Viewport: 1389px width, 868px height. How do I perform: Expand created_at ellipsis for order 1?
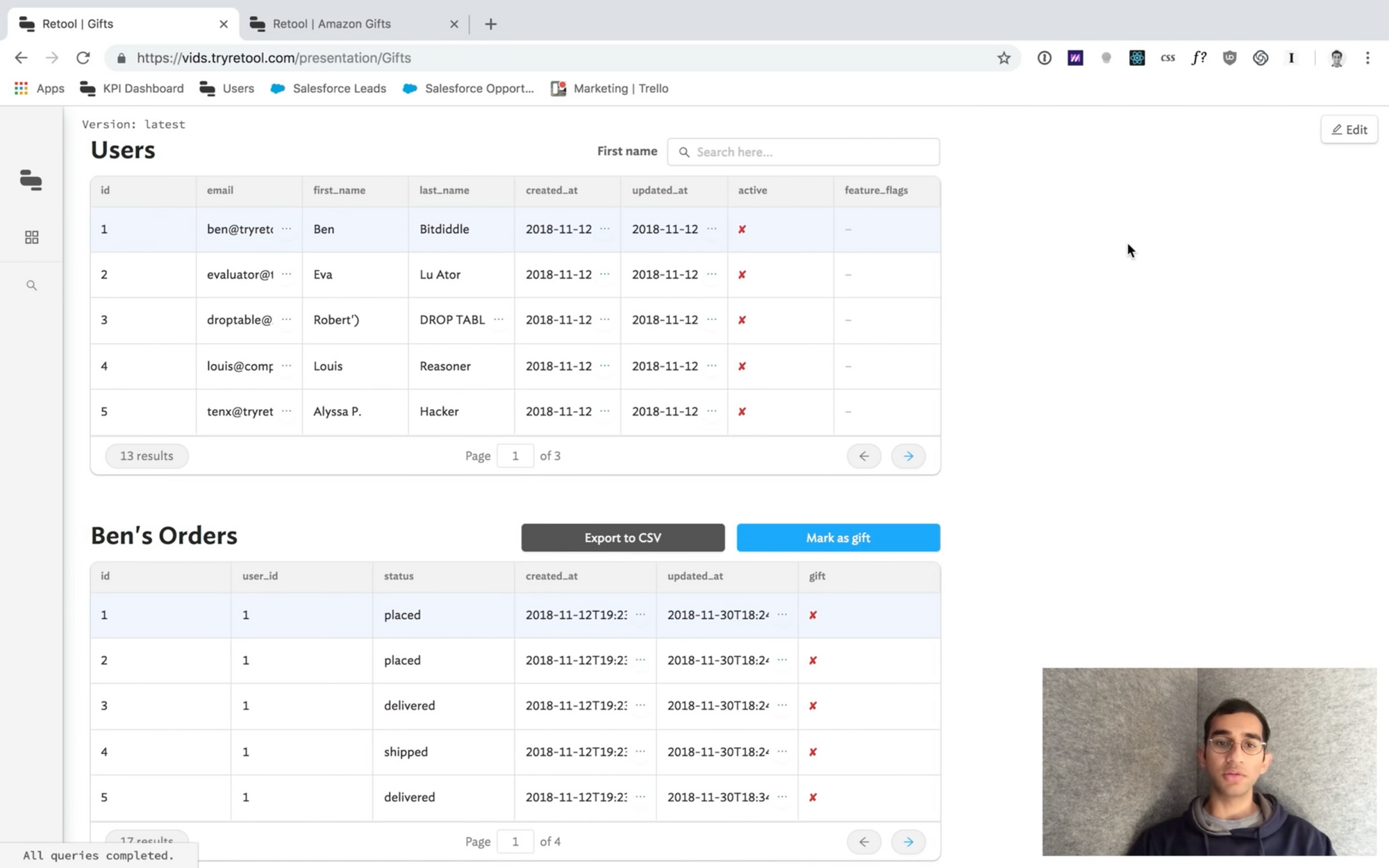pyautogui.click(x=640, y=615)
